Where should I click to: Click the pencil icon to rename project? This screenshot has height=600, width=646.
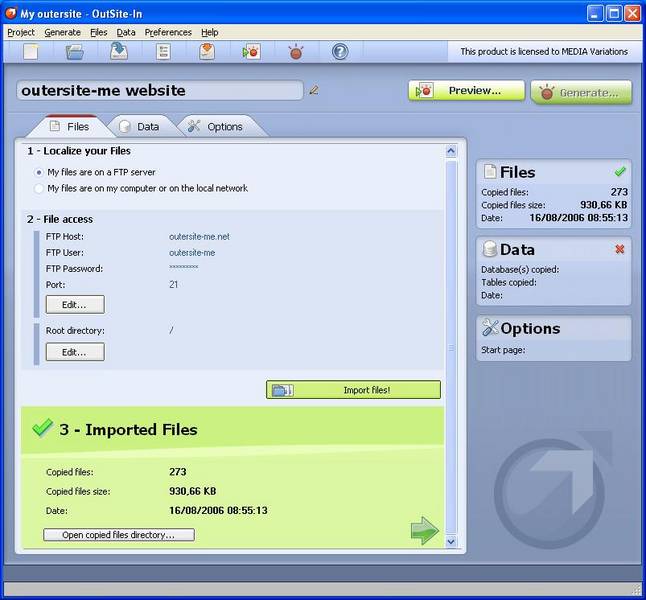coord(314,90)
